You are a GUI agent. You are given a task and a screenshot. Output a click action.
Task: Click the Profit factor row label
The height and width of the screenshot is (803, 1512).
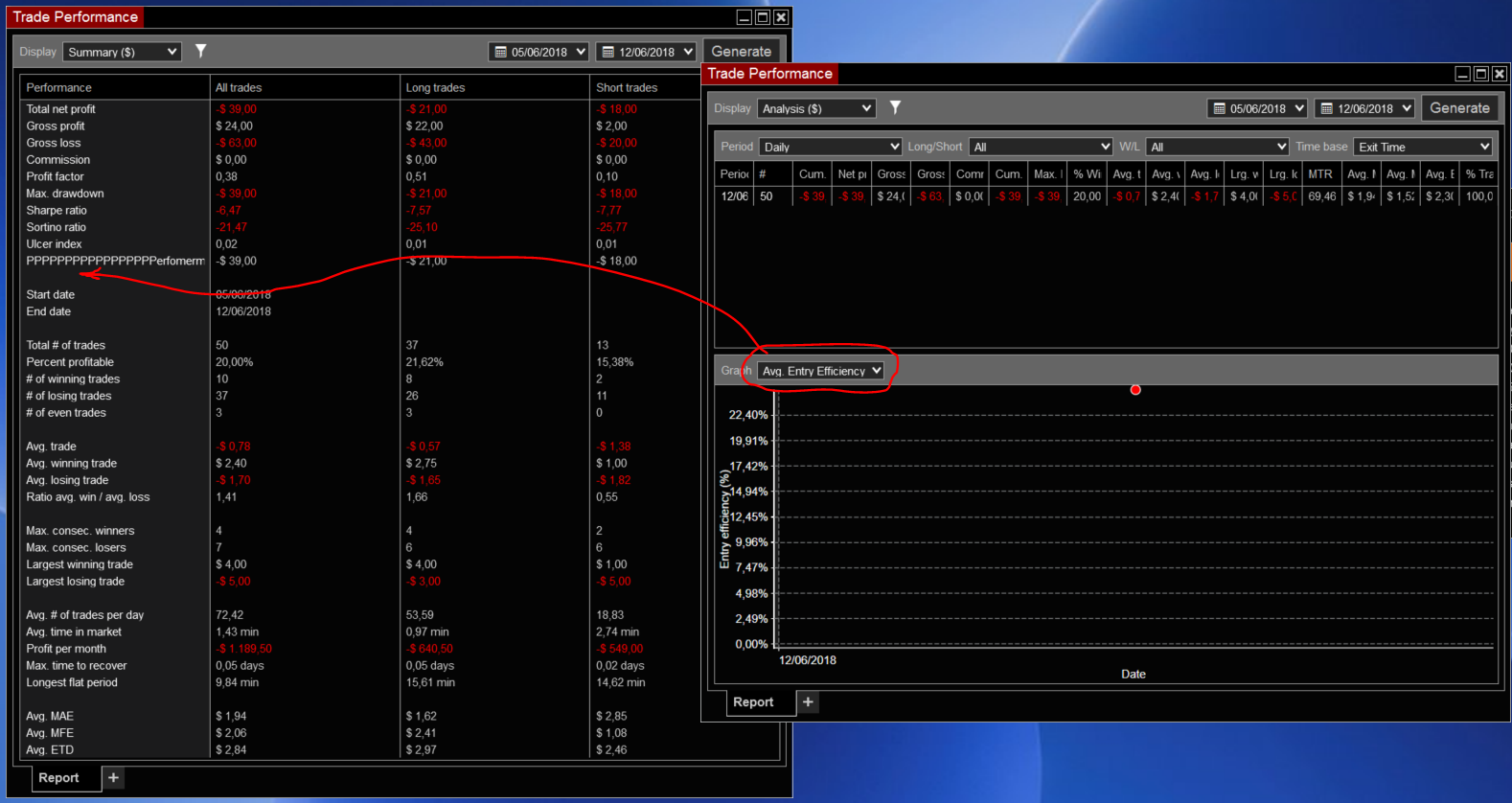[x=55, y=176]
